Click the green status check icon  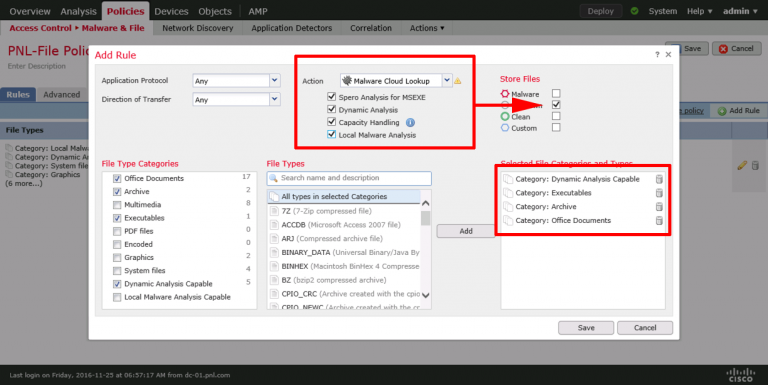[634, 11]
